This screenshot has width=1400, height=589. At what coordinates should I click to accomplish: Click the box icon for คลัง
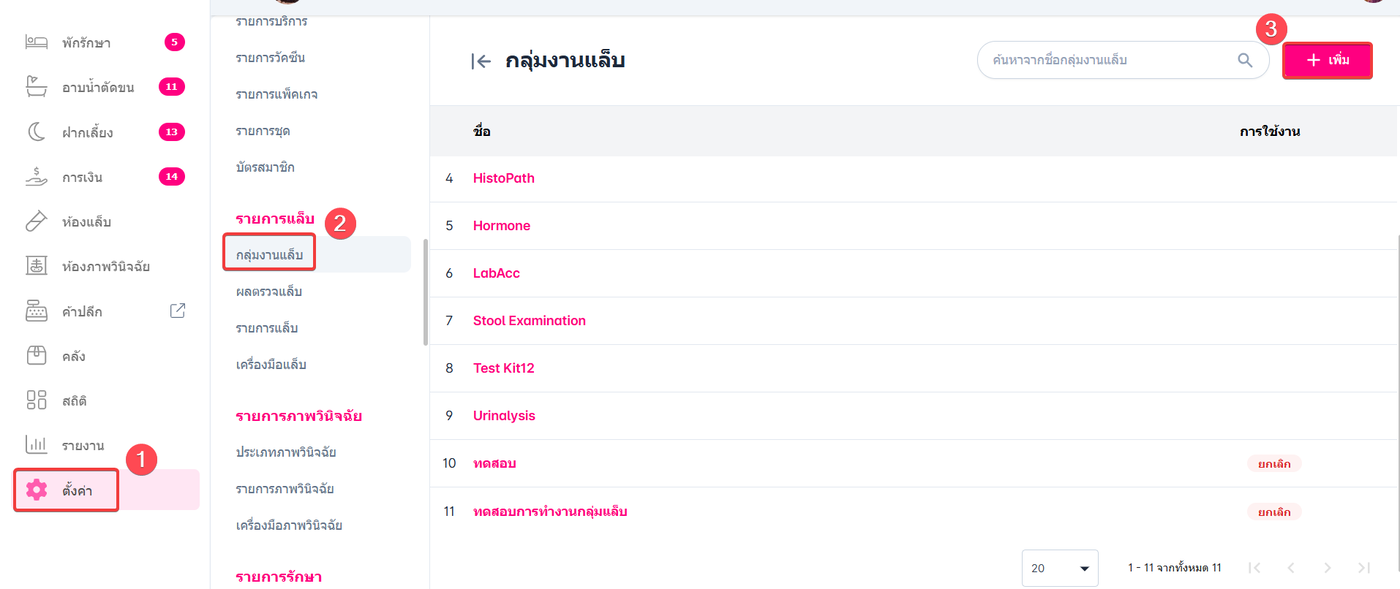(36, 356)
